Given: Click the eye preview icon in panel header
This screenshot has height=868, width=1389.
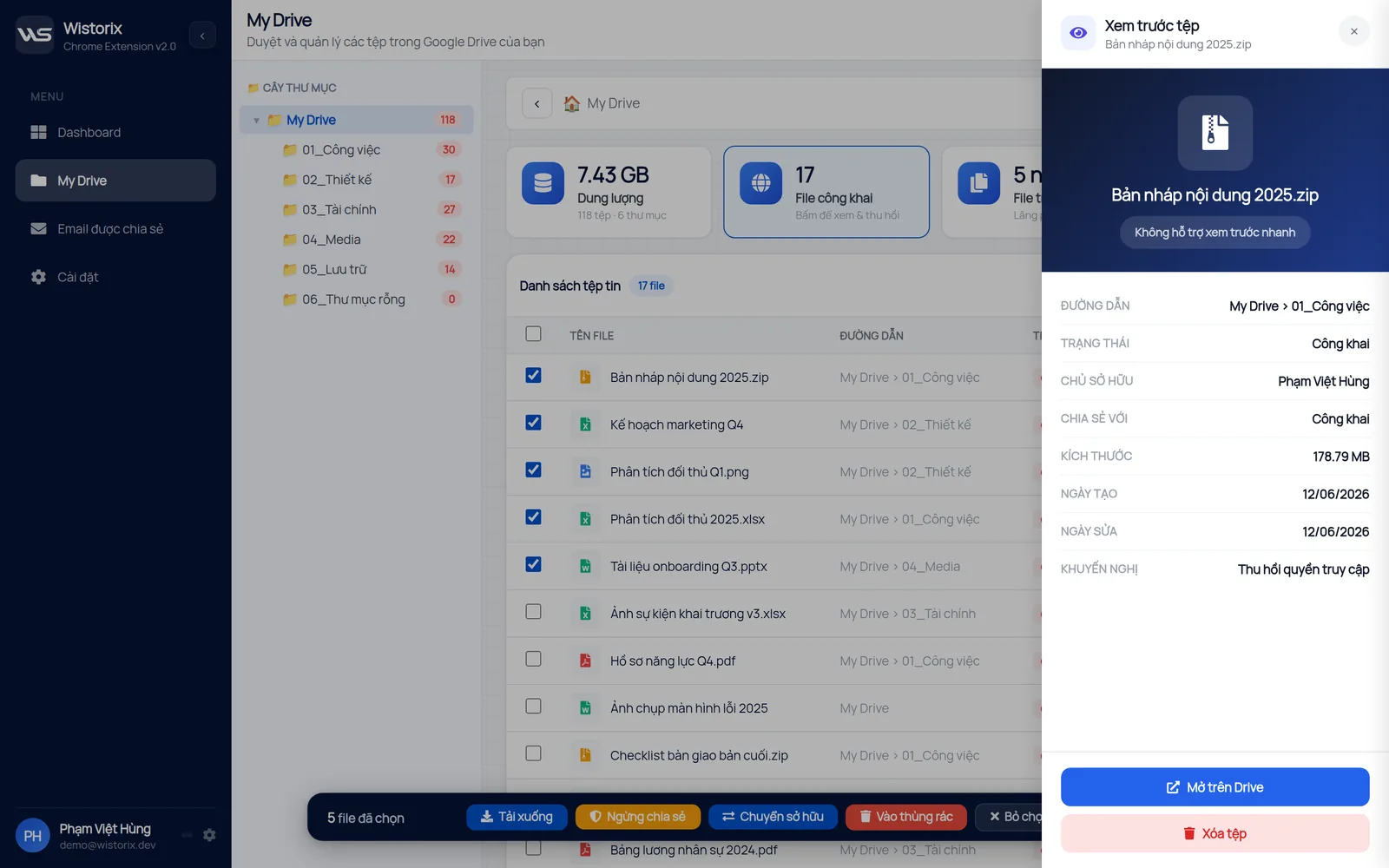Looking at the screenshot, I should coord(1078,33).
